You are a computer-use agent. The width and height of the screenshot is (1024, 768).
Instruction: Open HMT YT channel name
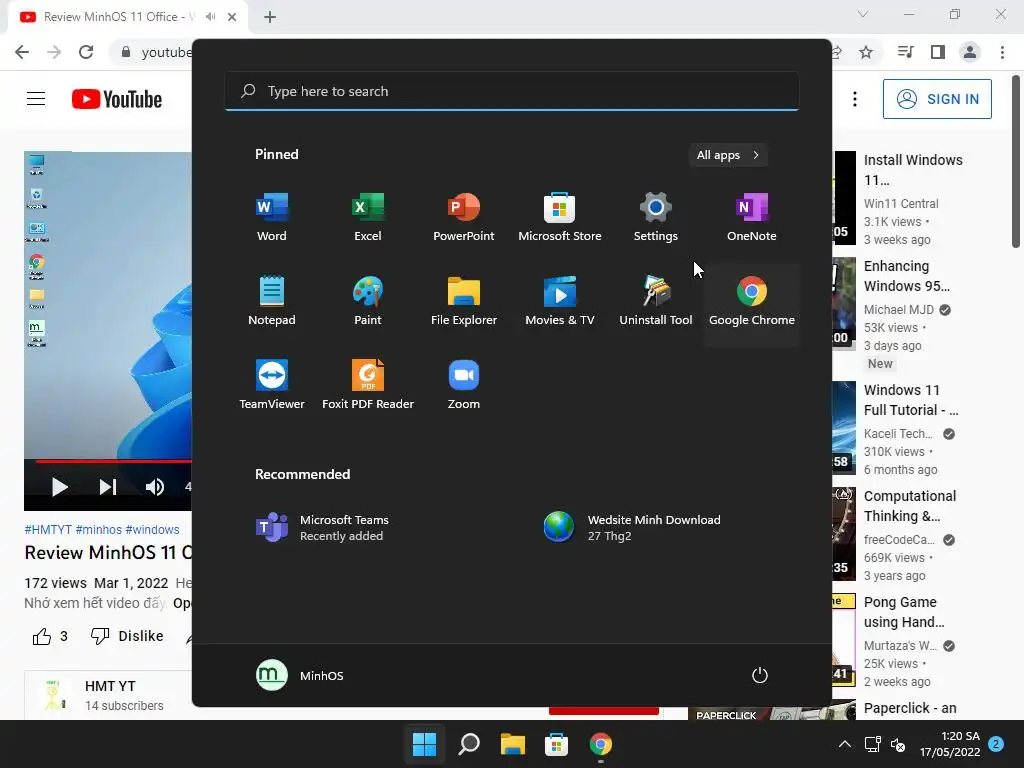tap(110, 686)
